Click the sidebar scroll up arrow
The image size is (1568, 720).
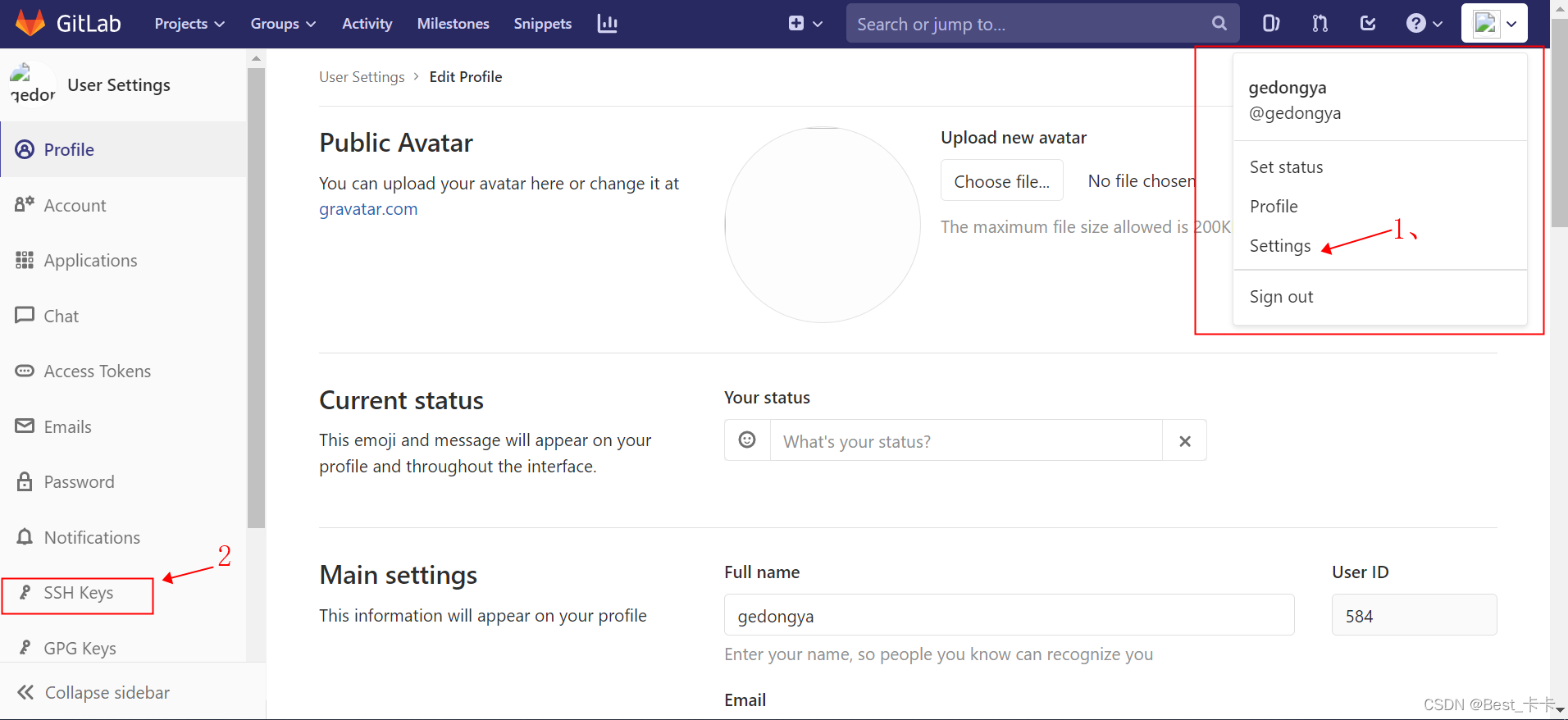(256, 58)
